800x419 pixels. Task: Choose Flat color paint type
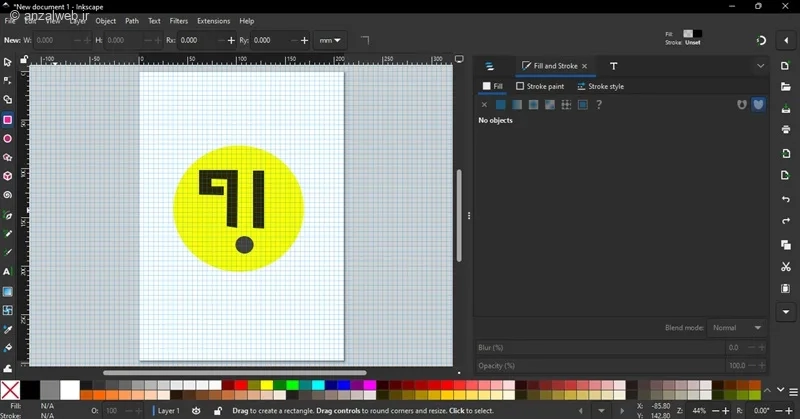(x=501, y=105)
